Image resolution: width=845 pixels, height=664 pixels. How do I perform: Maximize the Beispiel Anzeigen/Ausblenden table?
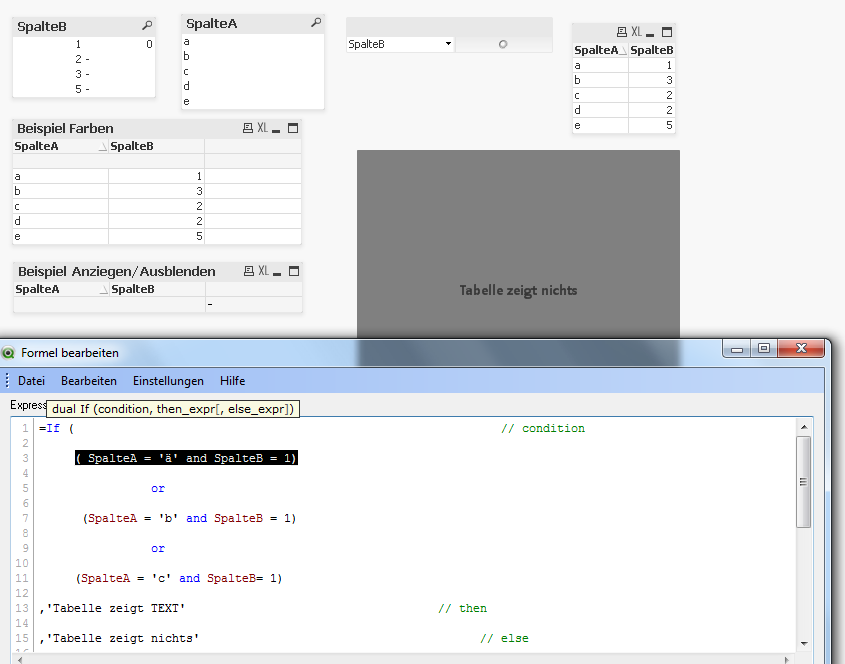[294, 271]
